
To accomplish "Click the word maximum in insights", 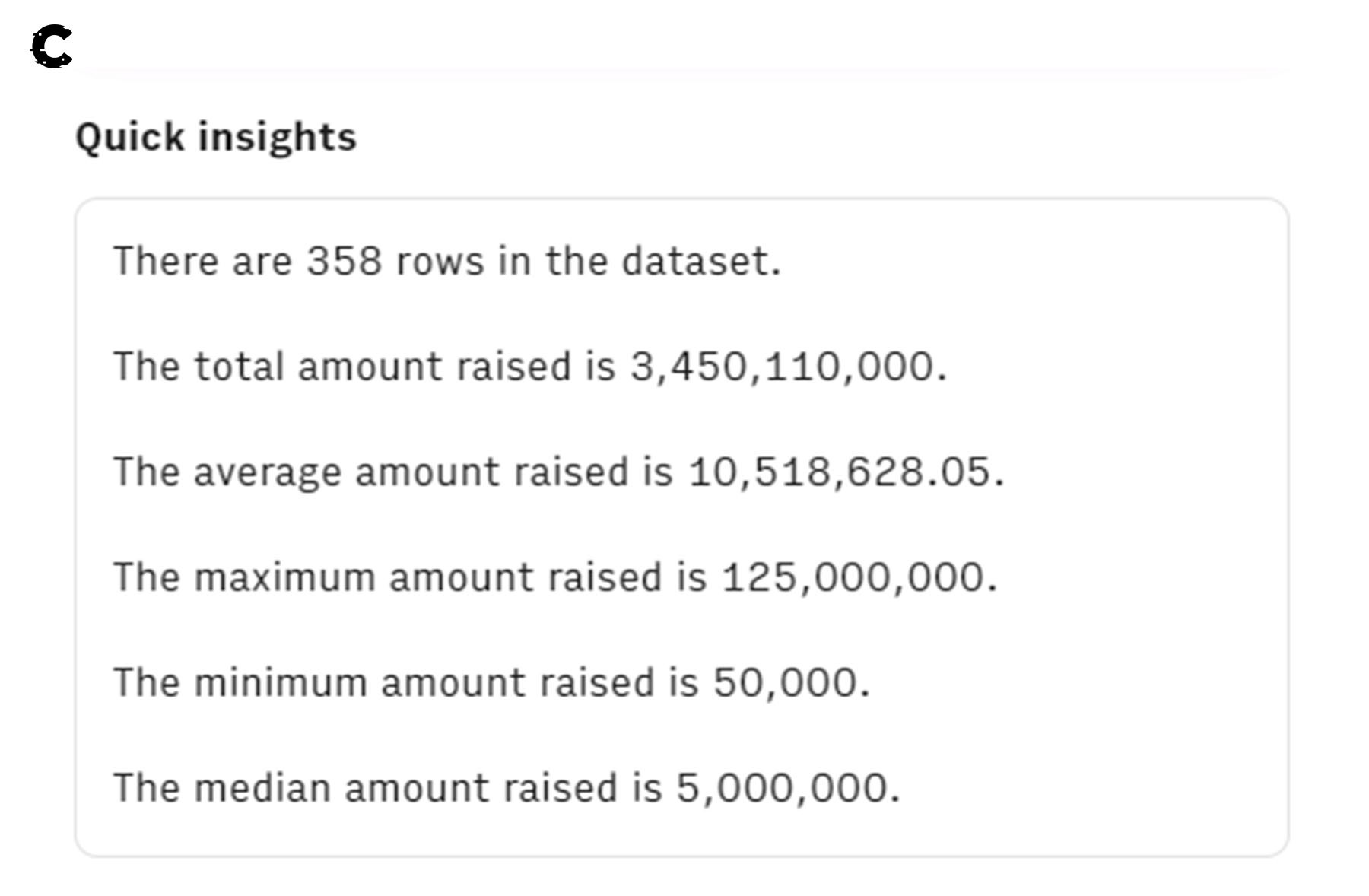I will pyautogui.click(x=284, y=577).
